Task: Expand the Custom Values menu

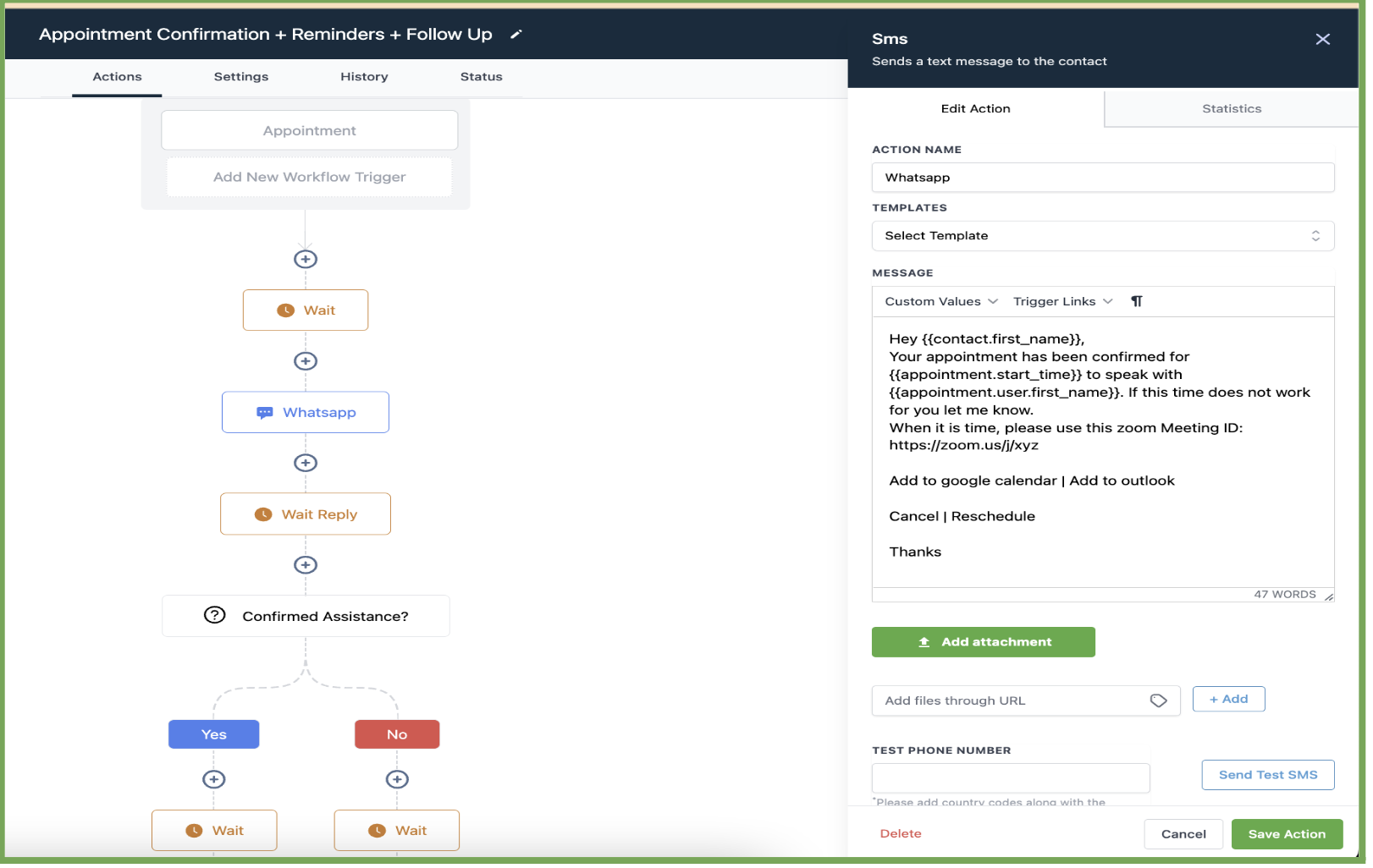Action: tap(941, 302)
